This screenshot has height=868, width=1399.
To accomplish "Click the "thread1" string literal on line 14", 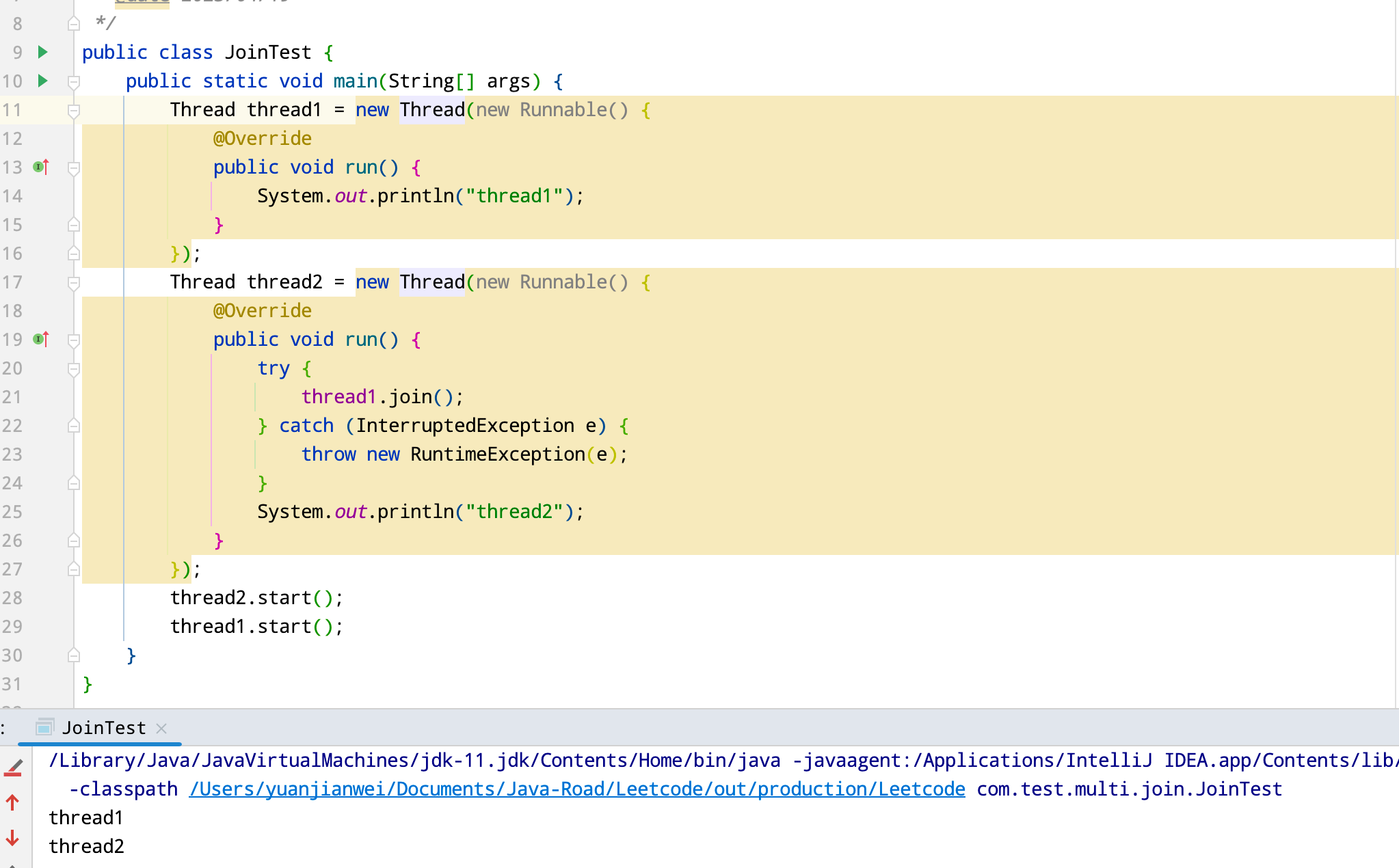I will click(514, 195).
